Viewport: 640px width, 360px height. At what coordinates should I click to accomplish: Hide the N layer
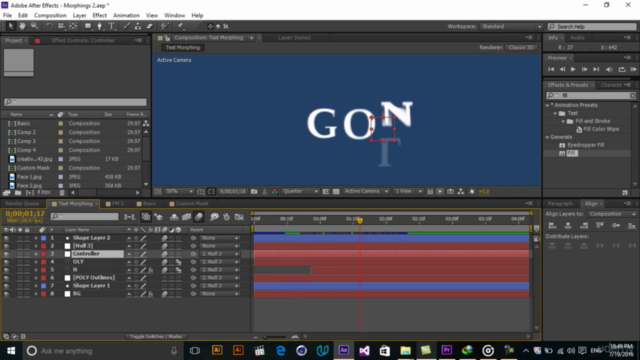[x=6, y=270]
